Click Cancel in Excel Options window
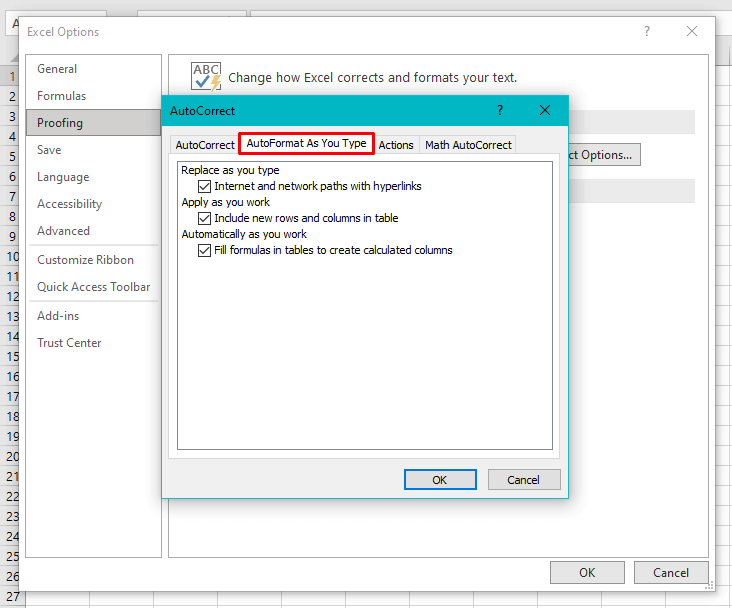The image size is (732, 608). 671,573
